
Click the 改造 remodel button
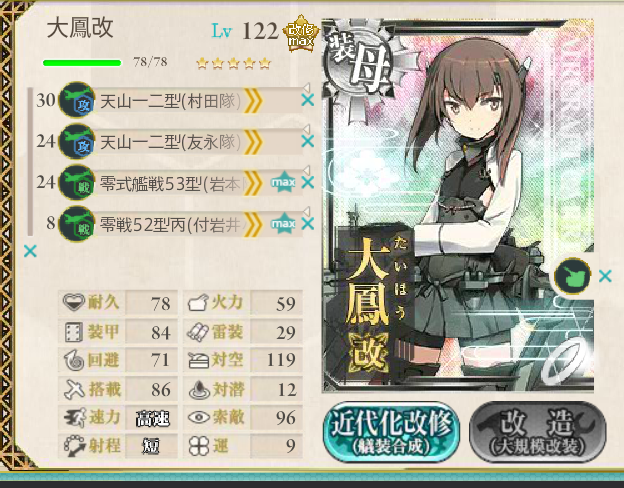[538, 431]
